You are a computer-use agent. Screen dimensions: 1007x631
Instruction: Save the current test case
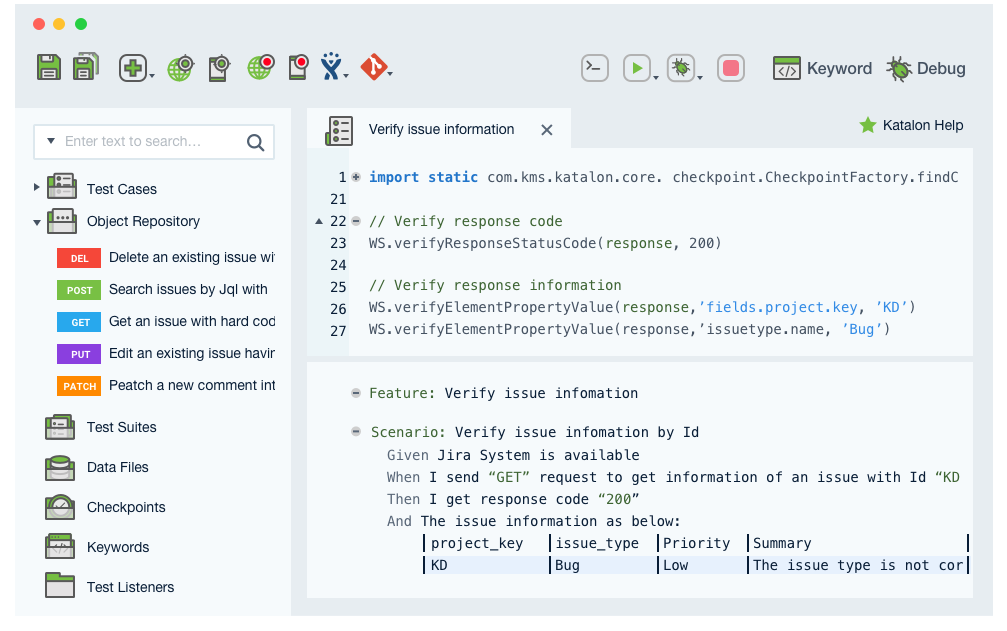click(49, 68)
